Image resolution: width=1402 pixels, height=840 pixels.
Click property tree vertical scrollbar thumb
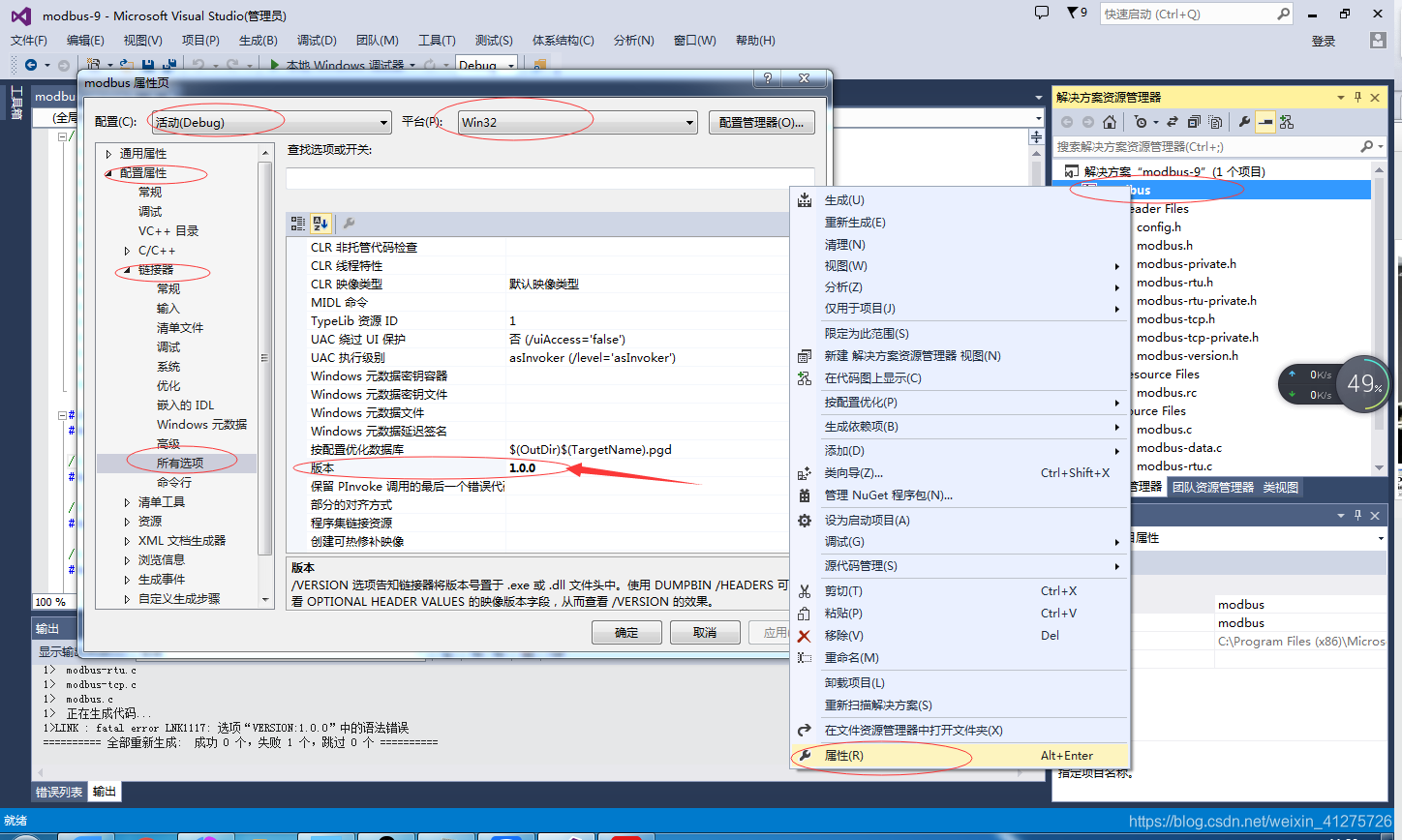[x=265, y=358]
